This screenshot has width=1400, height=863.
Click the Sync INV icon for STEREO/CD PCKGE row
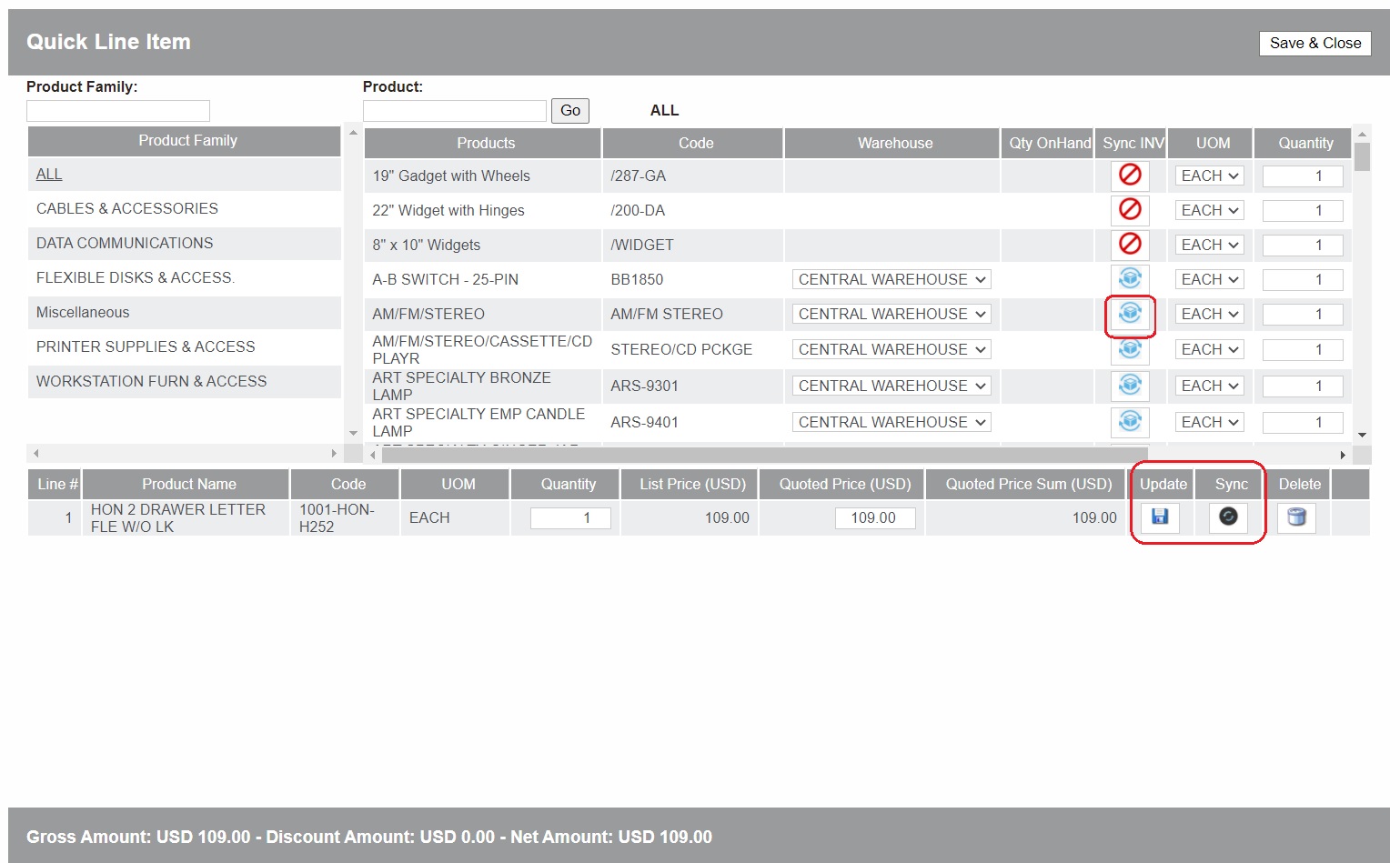click(x=1130, y=349)
